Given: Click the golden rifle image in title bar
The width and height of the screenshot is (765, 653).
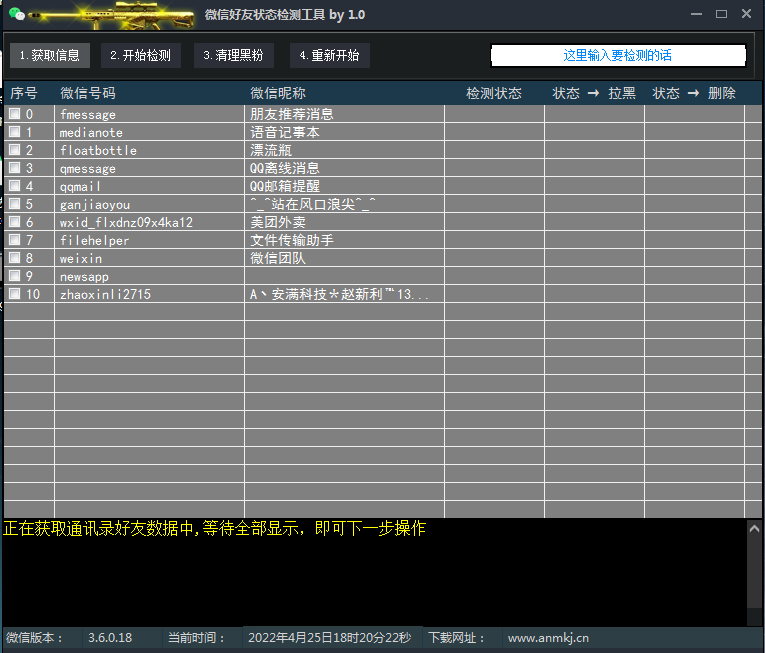Looking at the screenshot, I should (113, 16).
